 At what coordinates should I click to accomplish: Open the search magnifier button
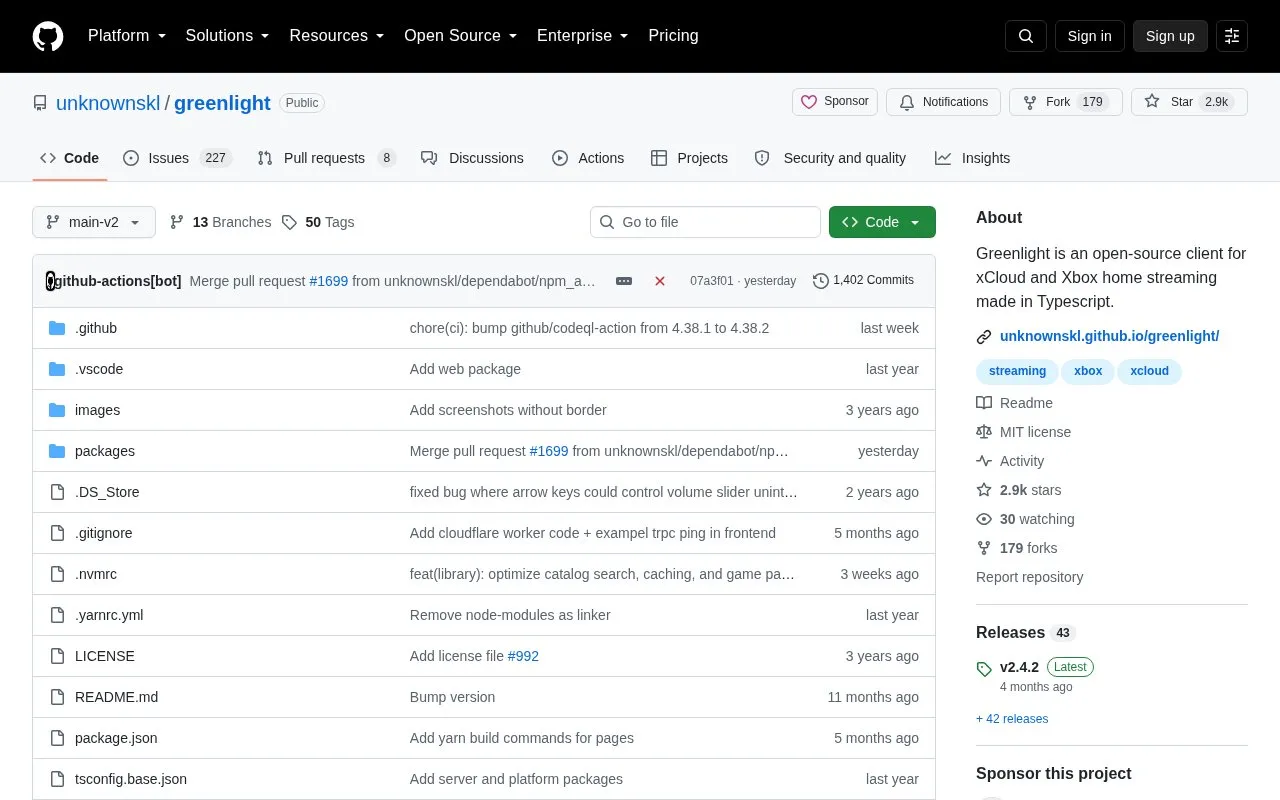[x=1026, y=36]
